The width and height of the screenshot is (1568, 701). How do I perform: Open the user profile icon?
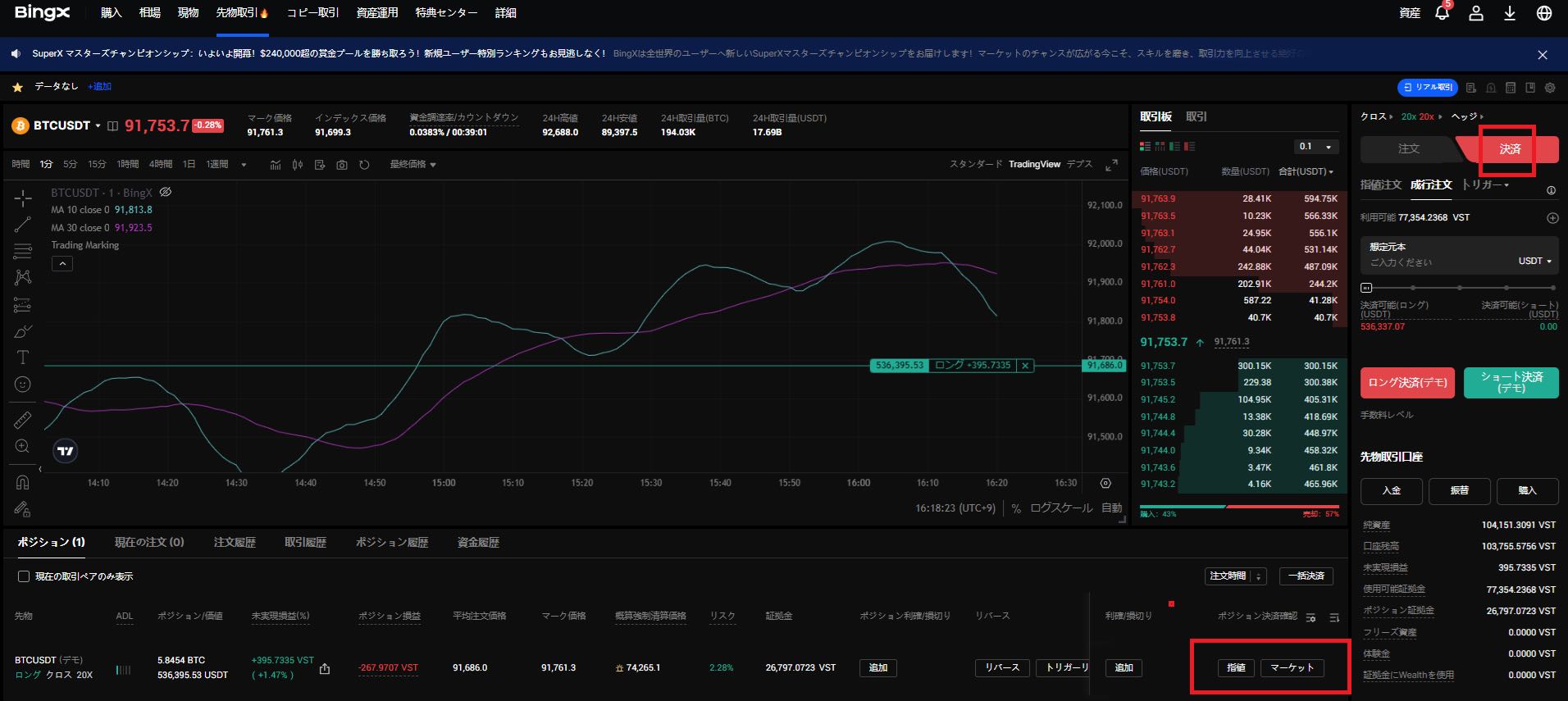(1475, 13)
